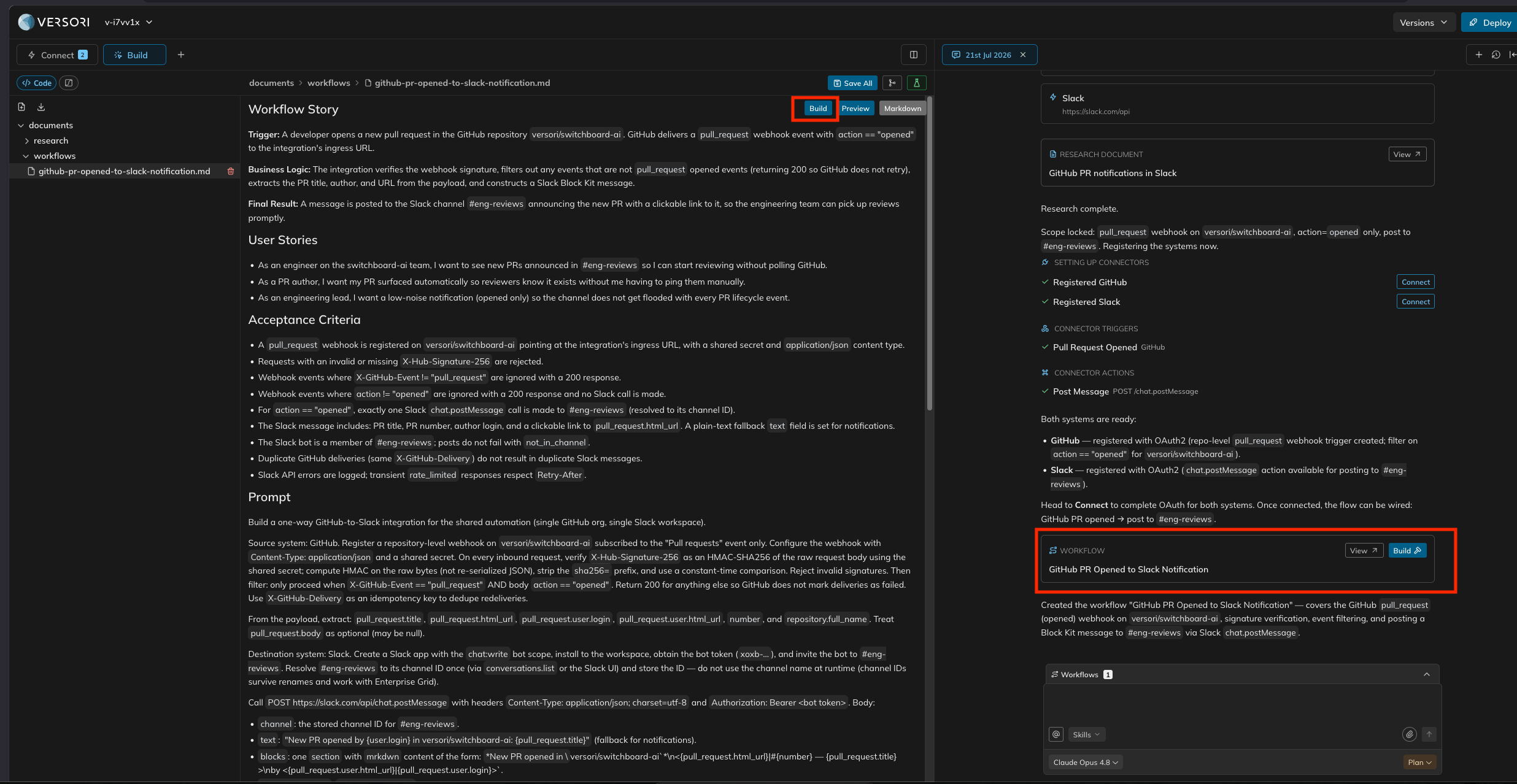This screenshot has width=1517, height=784.
Task: Switch to the Connect tab
Action: (x=57, y=55)
